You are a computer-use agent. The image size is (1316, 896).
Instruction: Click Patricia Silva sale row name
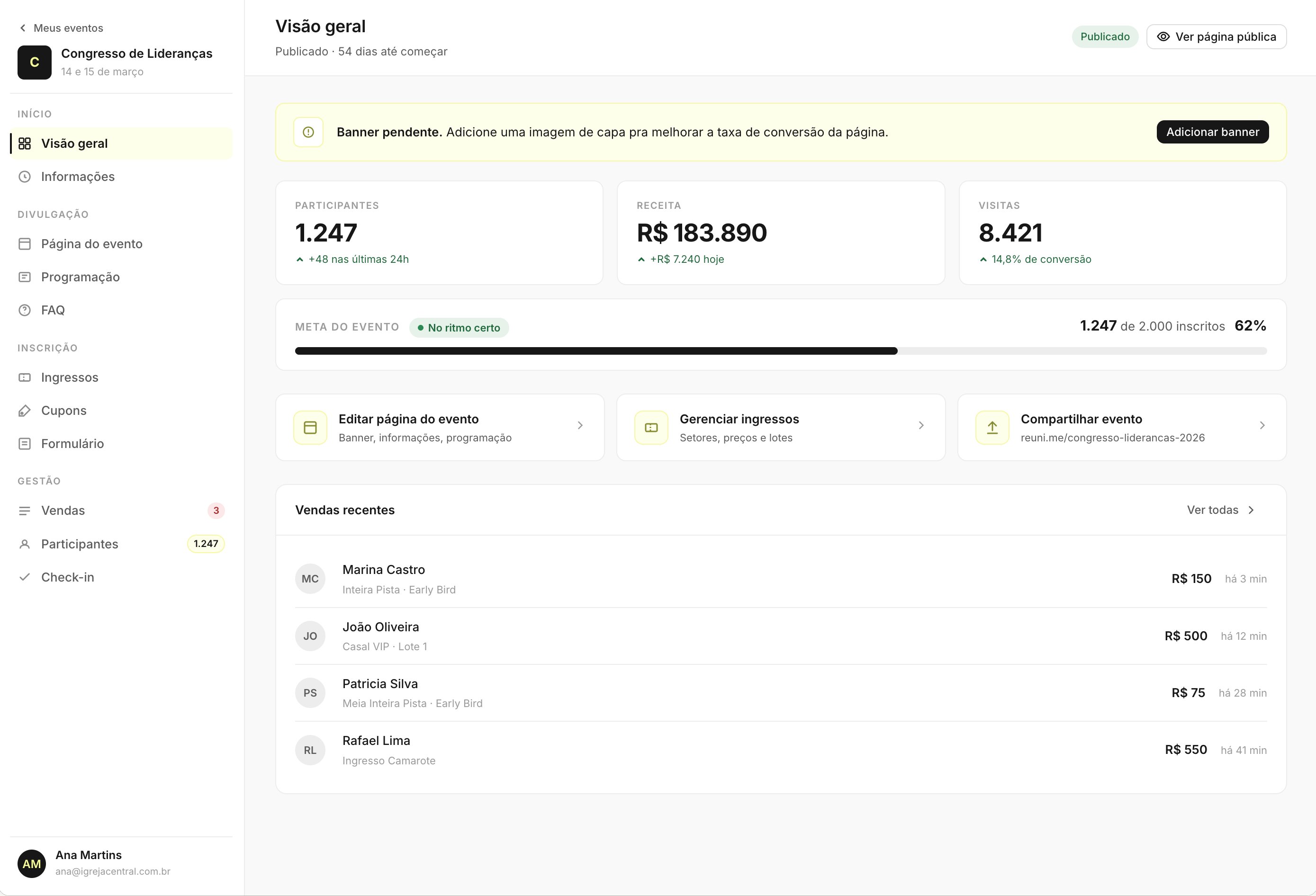point(380,684)
